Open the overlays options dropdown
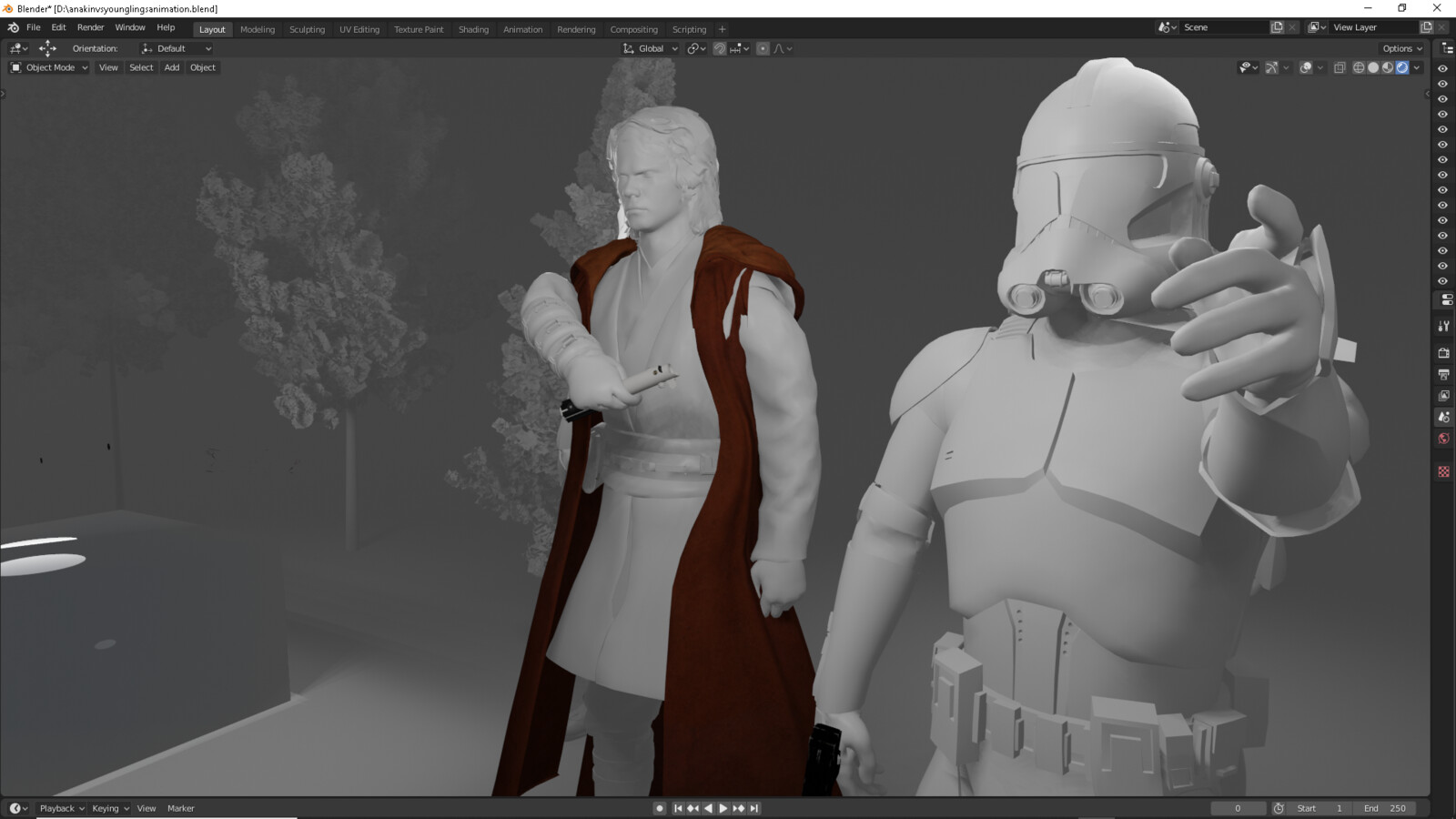 1320,67
